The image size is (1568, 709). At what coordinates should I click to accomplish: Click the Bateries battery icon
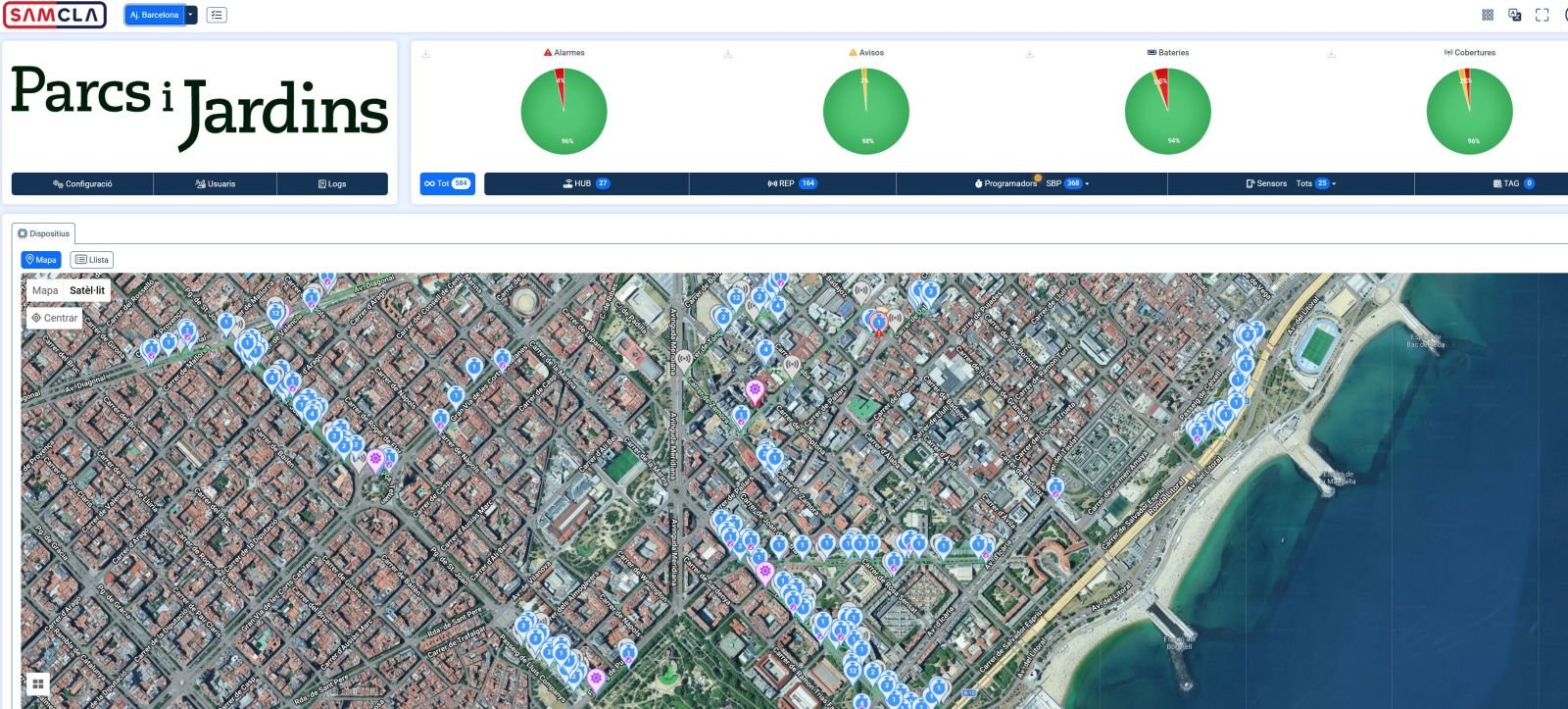[x=1151, y=52]
